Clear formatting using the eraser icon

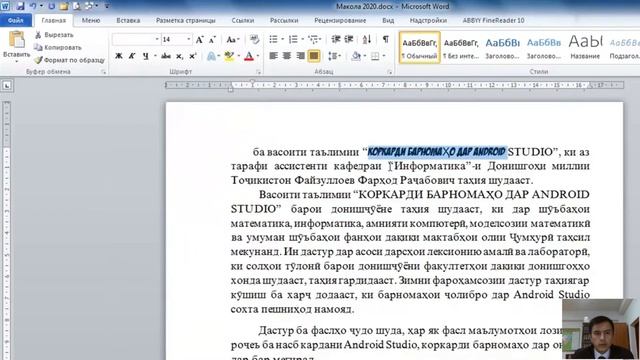254,40
